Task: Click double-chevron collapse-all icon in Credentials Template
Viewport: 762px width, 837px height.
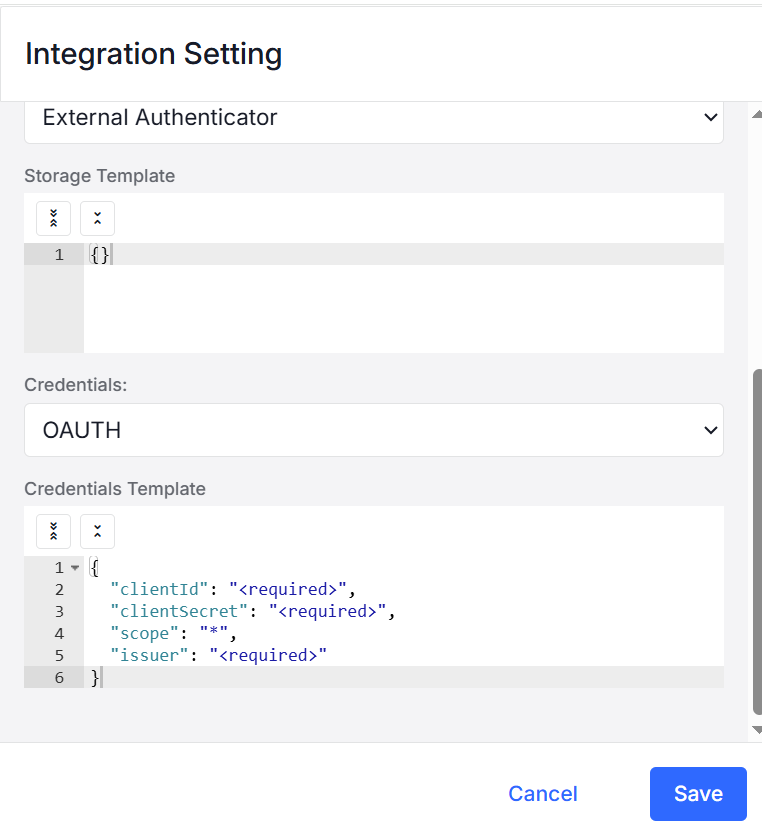Action: [53, 531]
